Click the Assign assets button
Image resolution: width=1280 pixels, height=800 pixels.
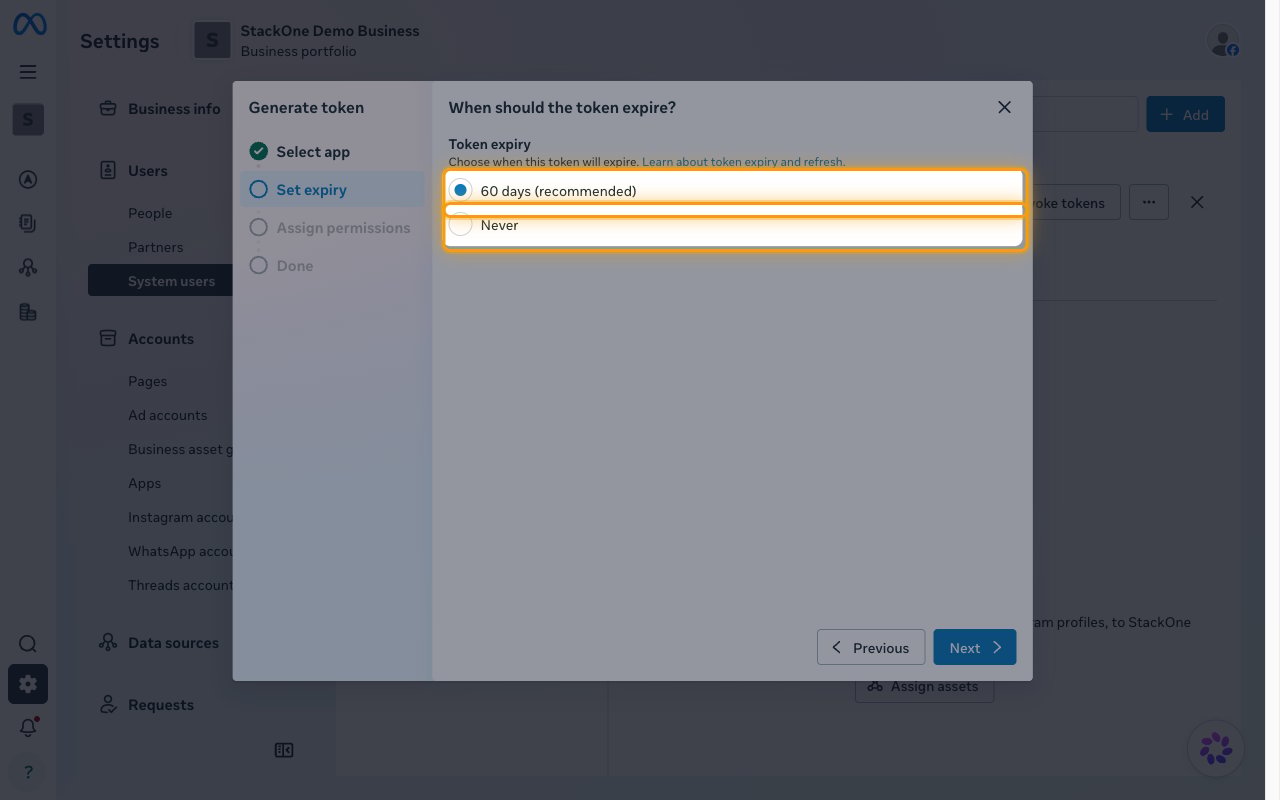[x=924, y=686]
